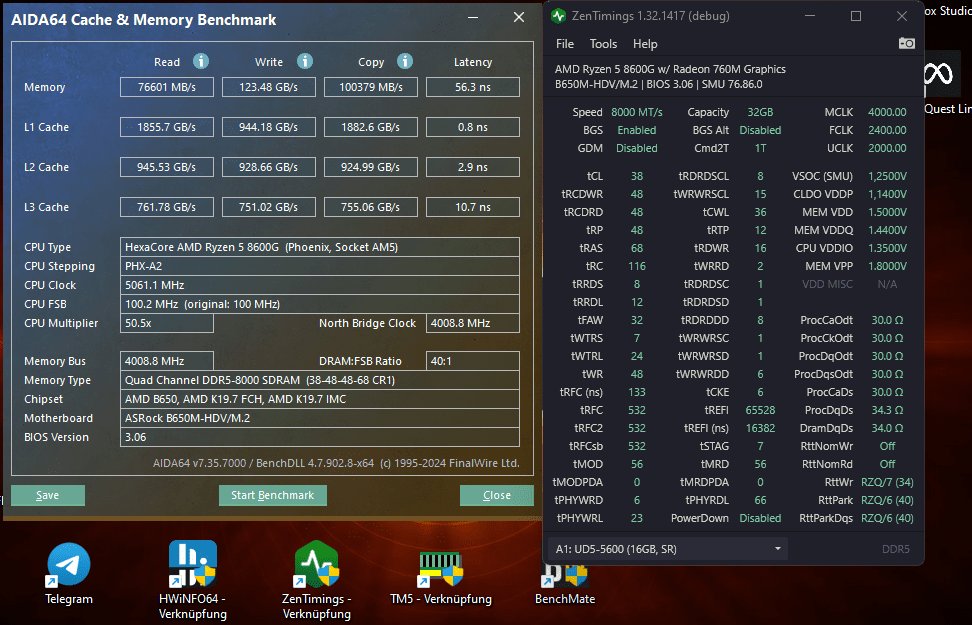Click the CPU FSB value 100.2 MHz
972x625 pixels.
320,304
